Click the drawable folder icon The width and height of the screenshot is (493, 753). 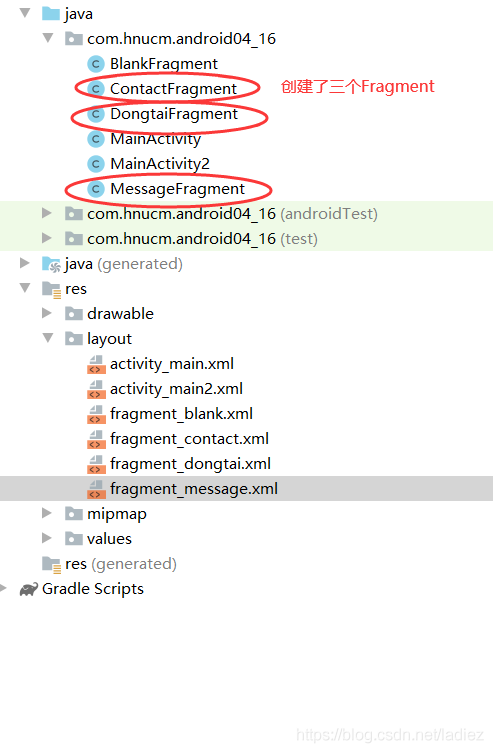click(73, 314)
